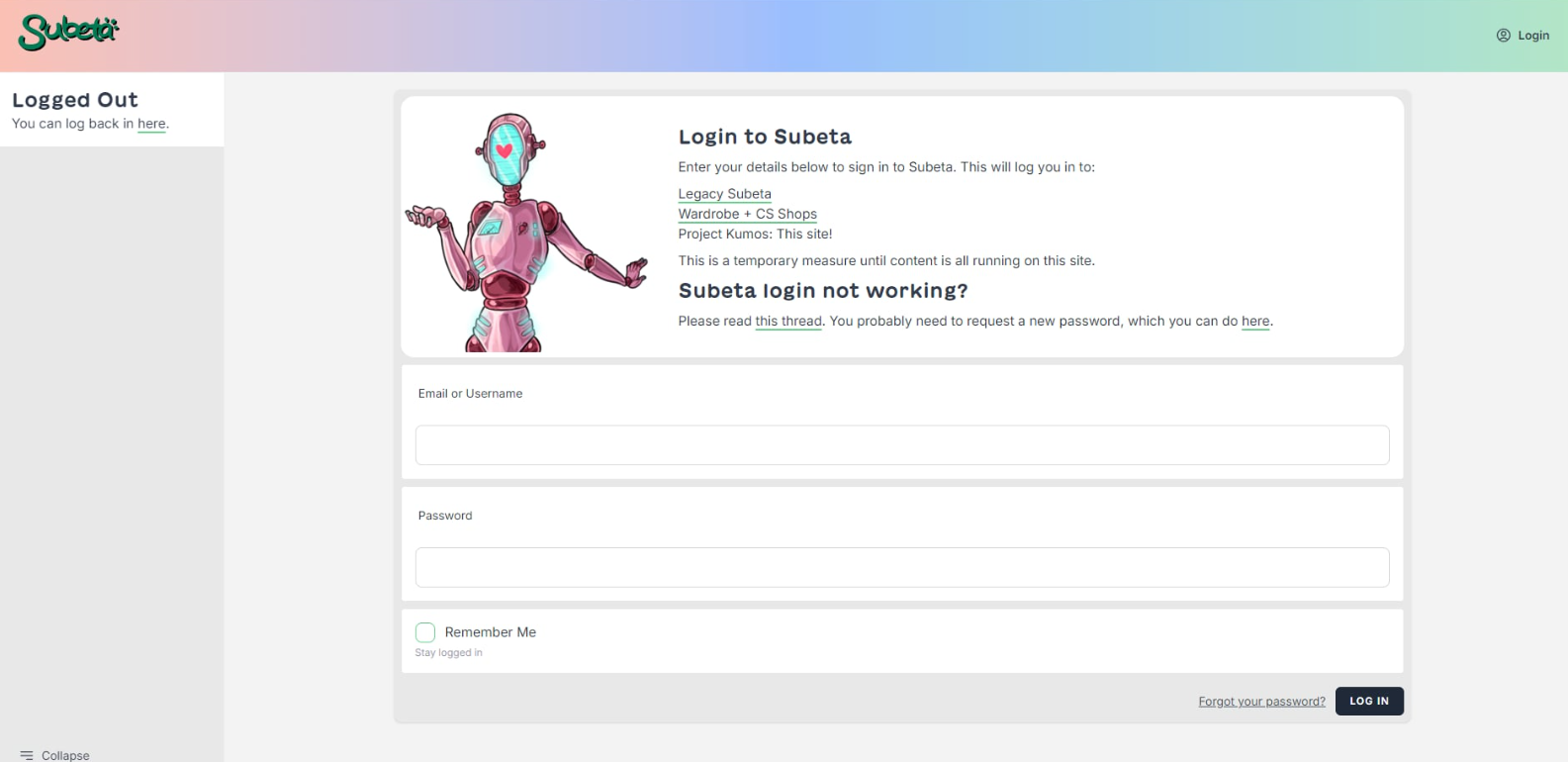
Task: Click the 'Remember Me' label text
Action: click(491, 632)
